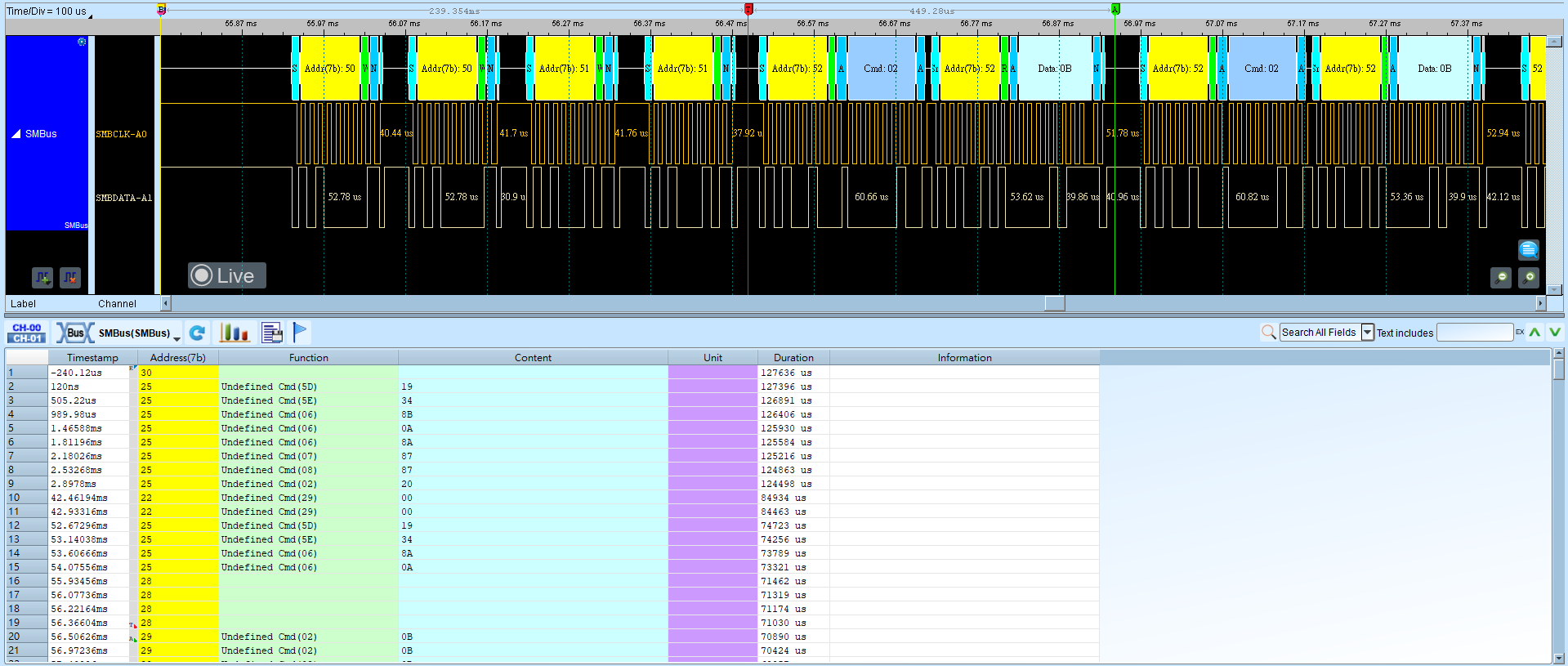1568x666 pixels.
Task: Click the Unit column header
Action: coord(713,357)
